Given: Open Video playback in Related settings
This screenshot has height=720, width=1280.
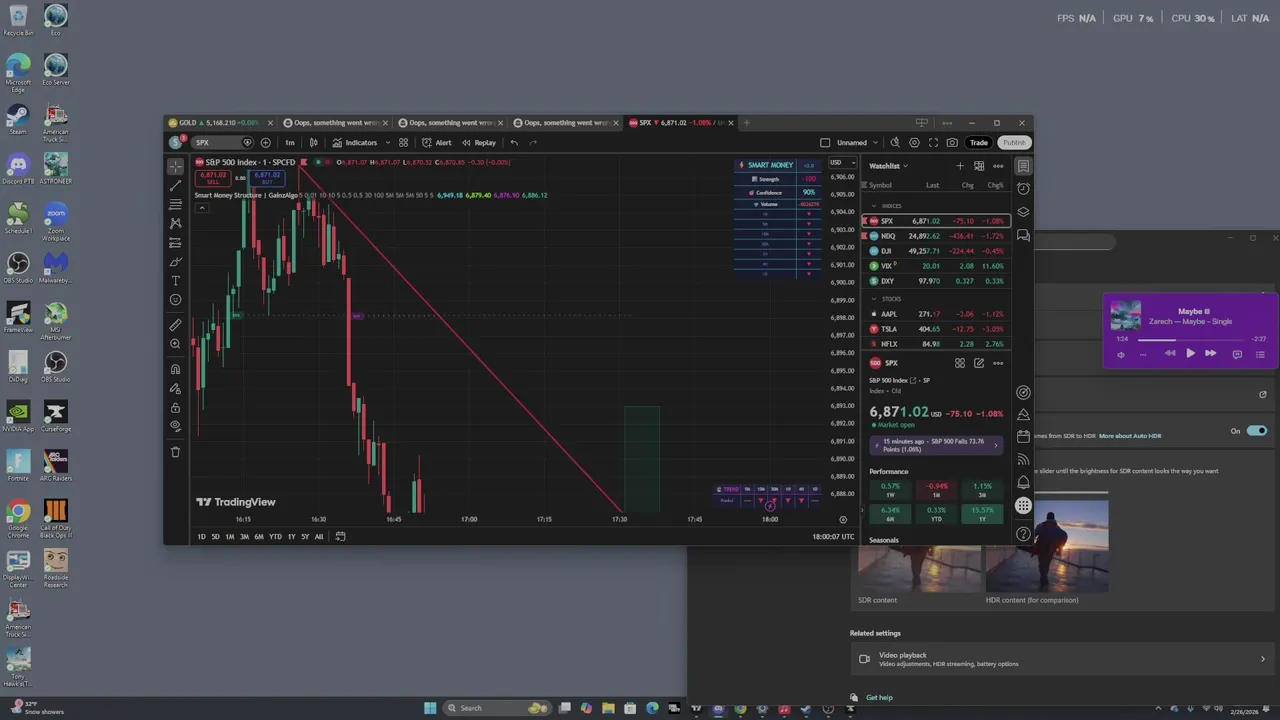Looking at the screenshot, I should [1063, 659].
